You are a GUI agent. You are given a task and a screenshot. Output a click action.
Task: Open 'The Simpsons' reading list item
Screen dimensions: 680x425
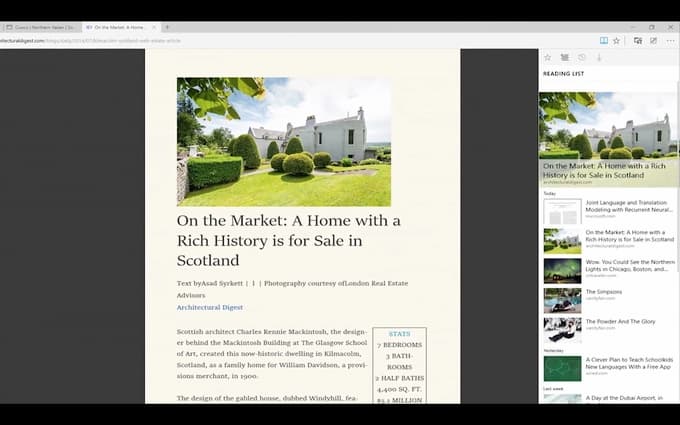(x=609, y=299)
